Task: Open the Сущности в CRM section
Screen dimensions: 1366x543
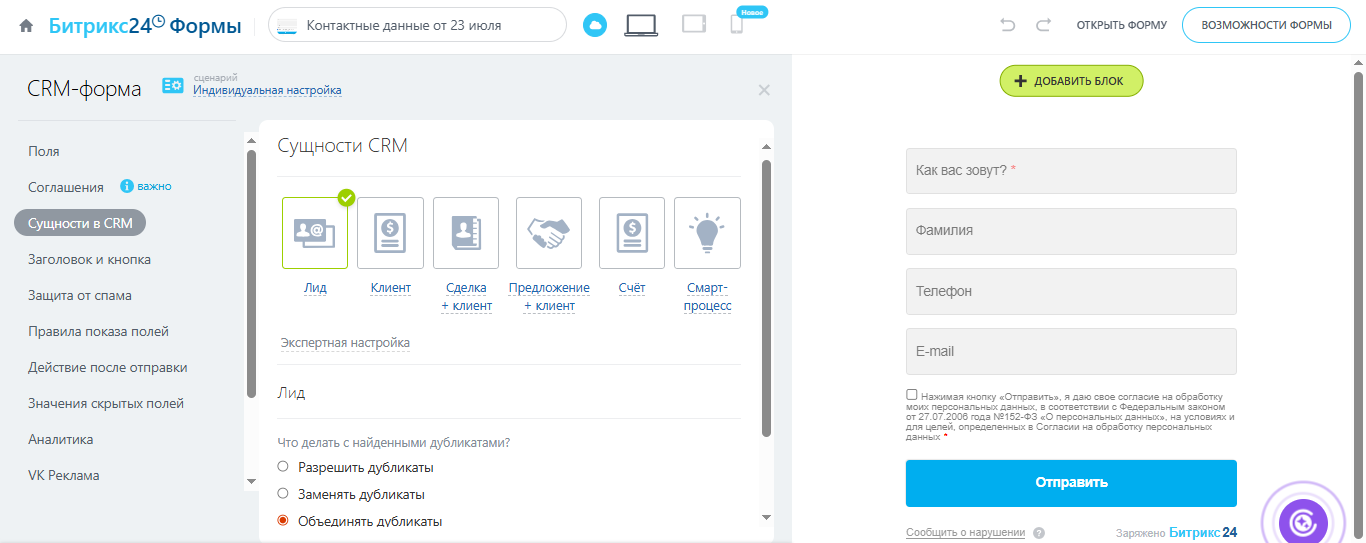Action: [80, 223]
